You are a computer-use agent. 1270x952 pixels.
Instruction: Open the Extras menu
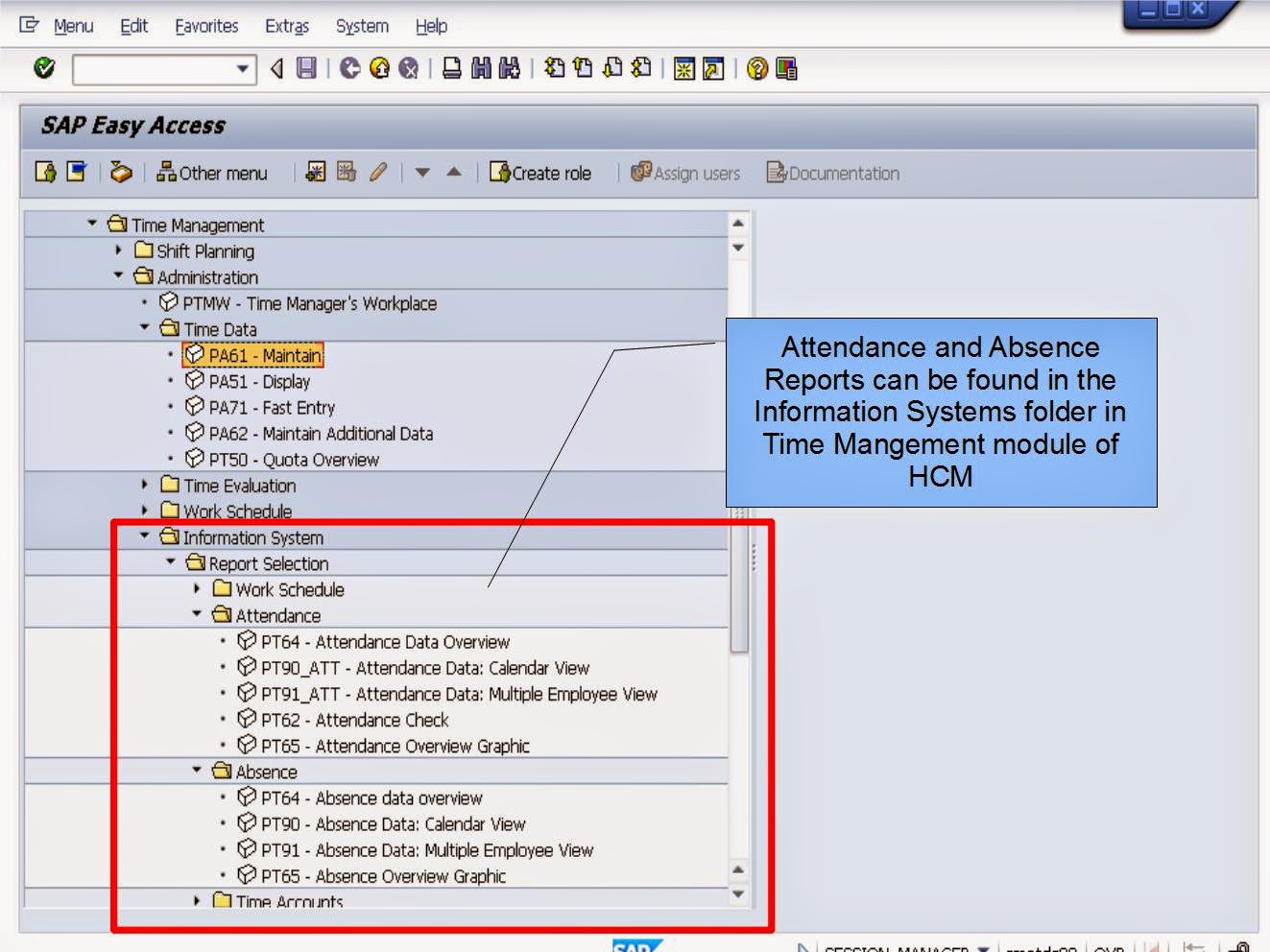pos(287,26)
